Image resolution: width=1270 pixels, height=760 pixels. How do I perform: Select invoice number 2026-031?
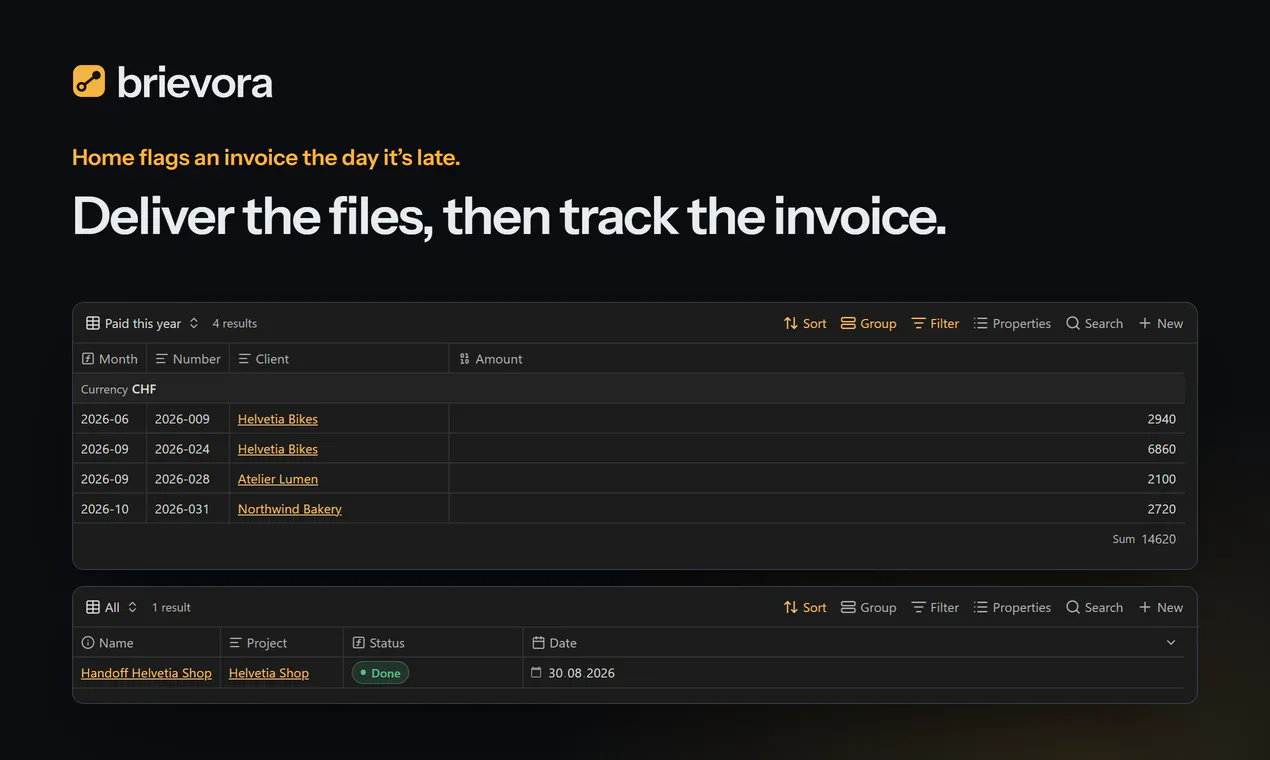tap(188, 509)
